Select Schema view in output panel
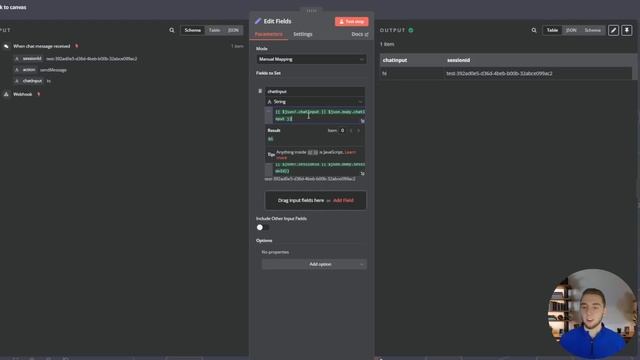This screenshot has width=640, height=360. [x=592, y=30]
